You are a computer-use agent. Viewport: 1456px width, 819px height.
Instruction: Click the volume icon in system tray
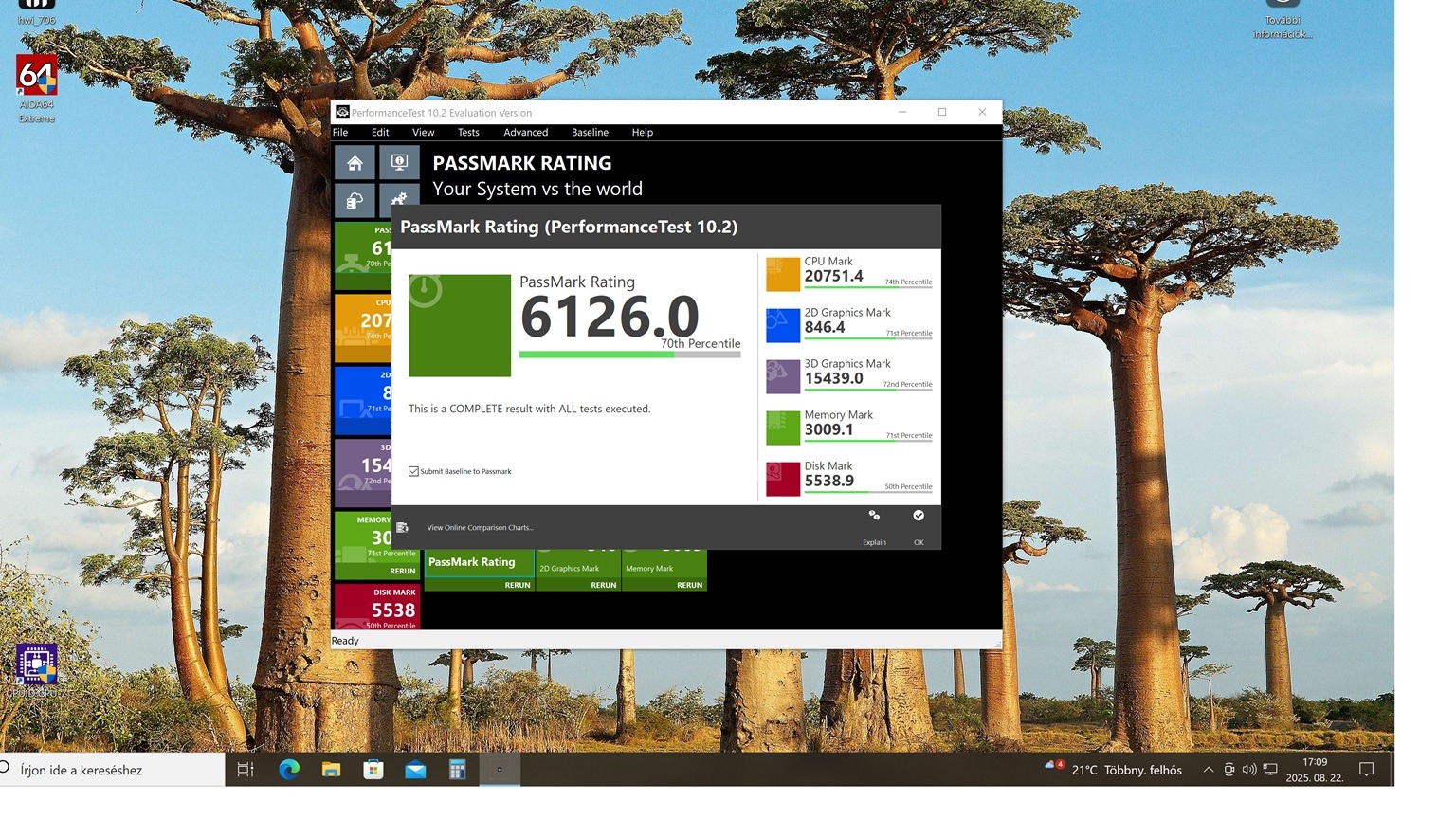point(1249,770)
